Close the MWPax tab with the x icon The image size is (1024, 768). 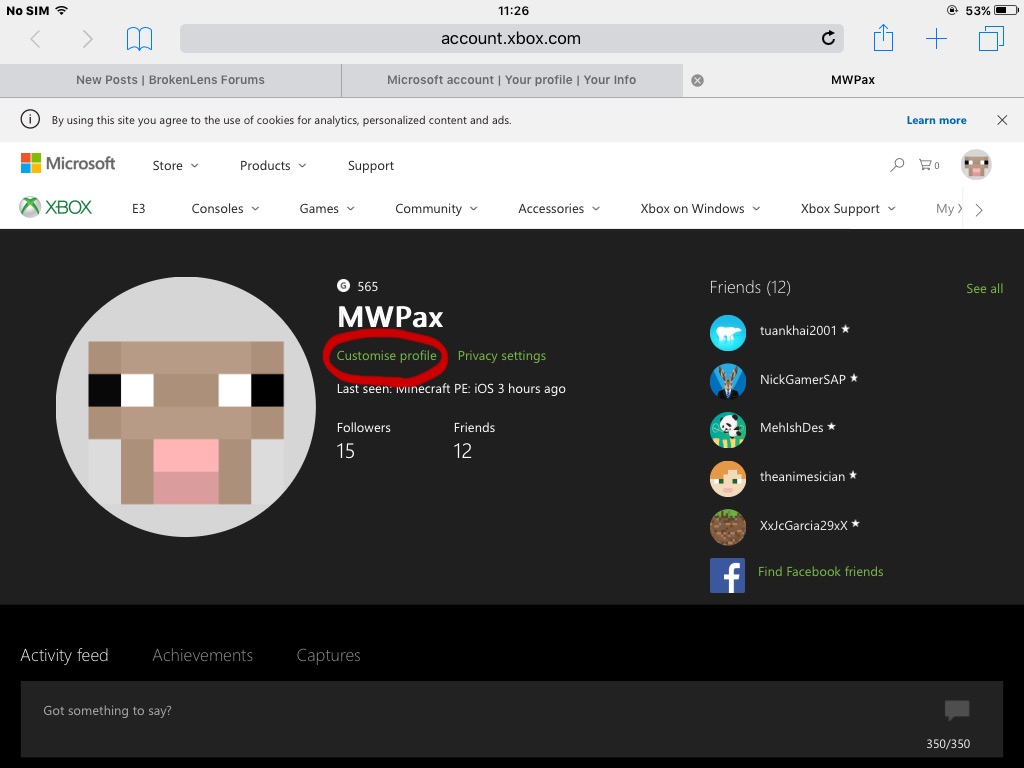pyautogui.click(x=697, y=80)
